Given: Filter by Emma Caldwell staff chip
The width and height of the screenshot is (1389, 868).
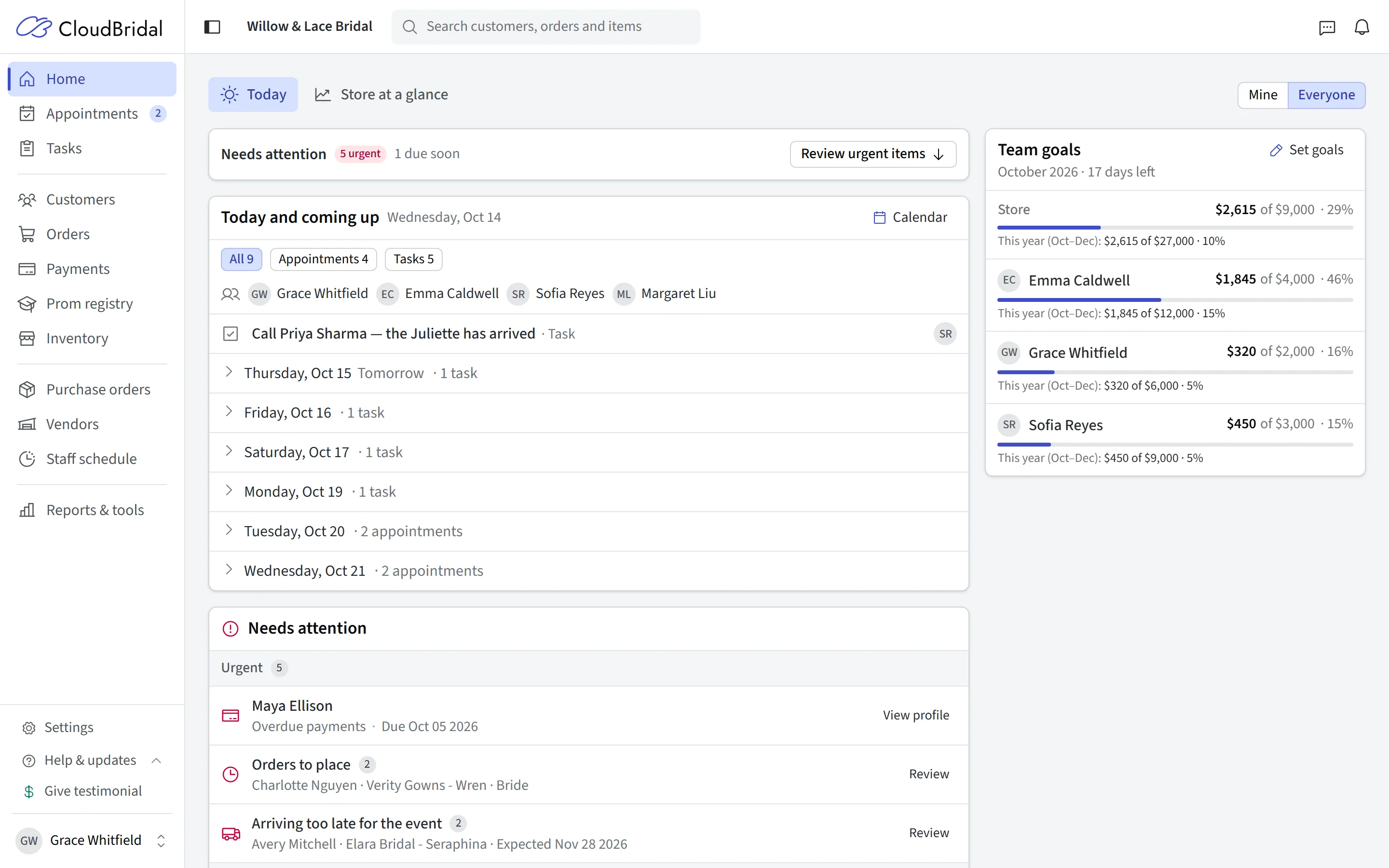Looking at the screenshot, I should point(437,294).
